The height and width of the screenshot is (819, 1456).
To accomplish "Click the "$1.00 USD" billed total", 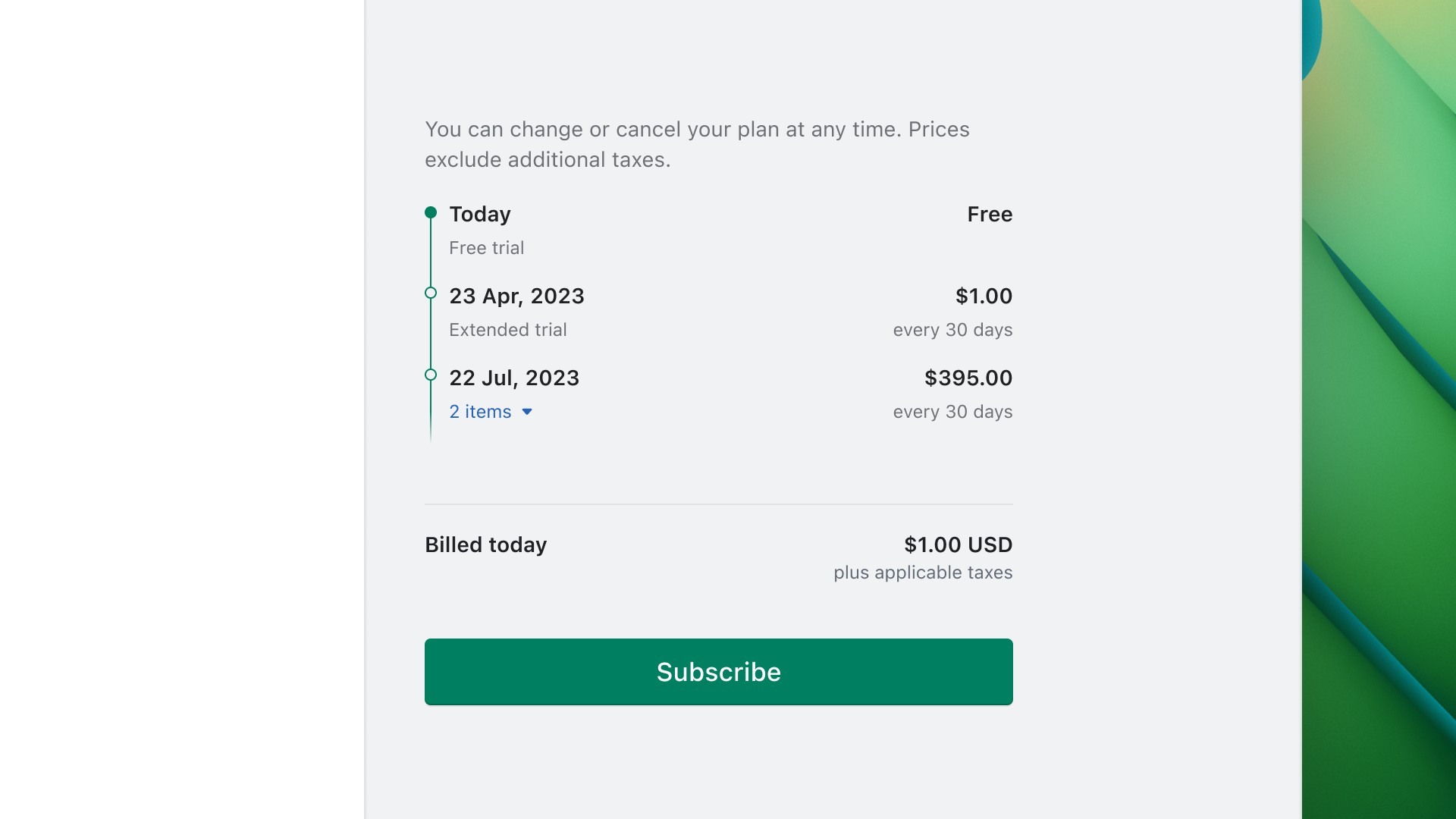I will pos(958,545).
